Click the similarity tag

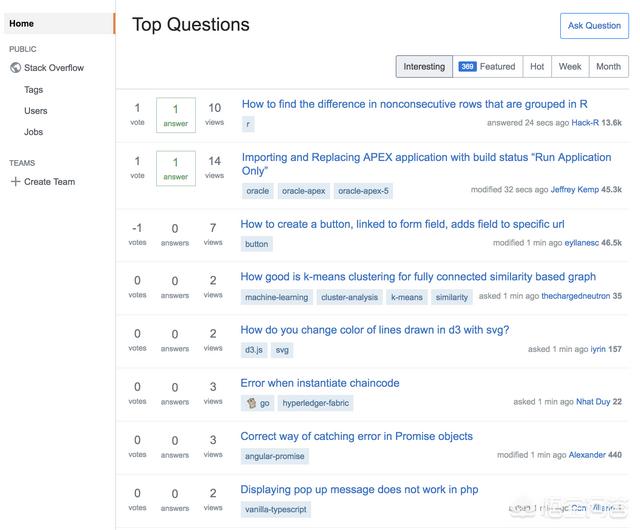coord(451,297)
